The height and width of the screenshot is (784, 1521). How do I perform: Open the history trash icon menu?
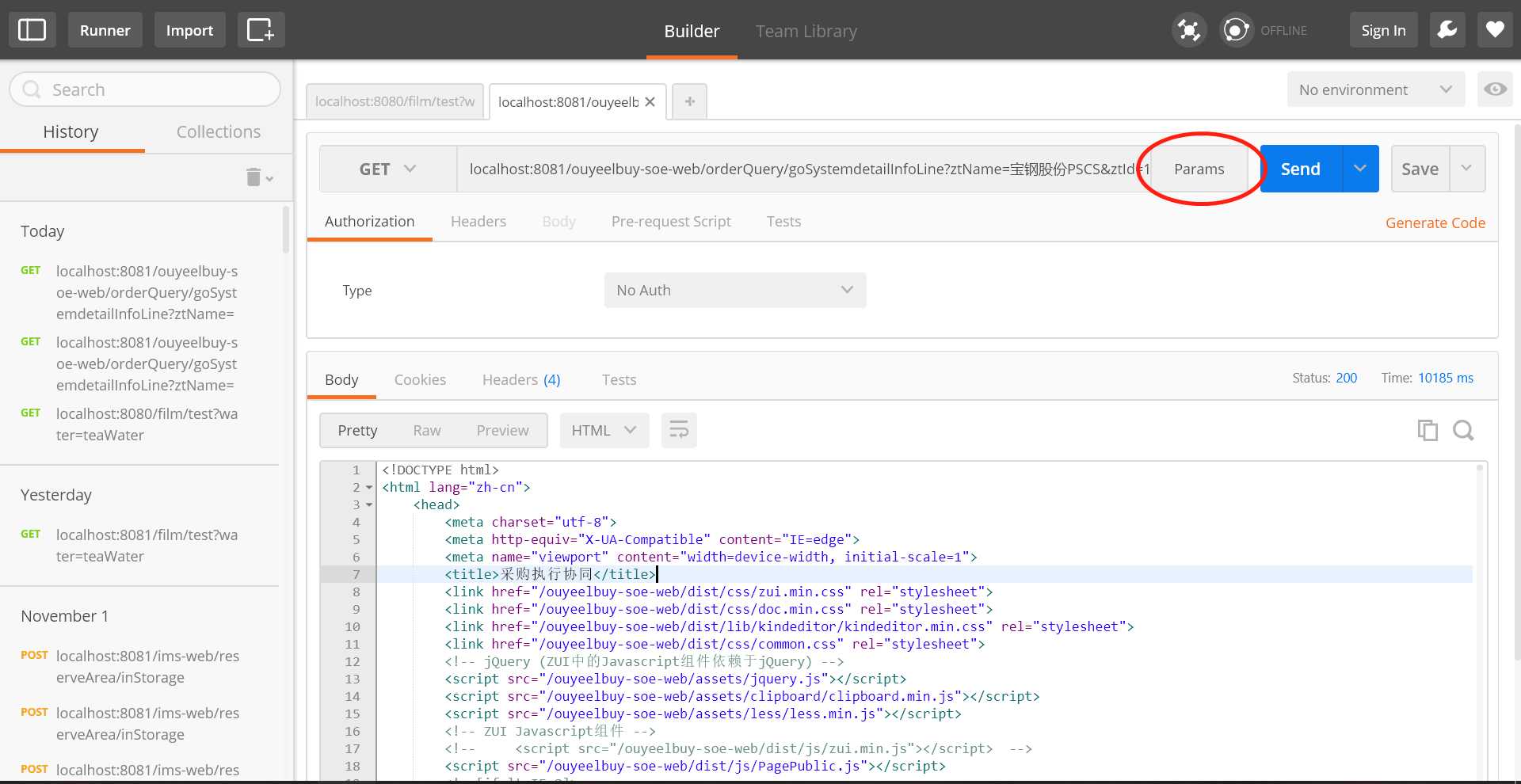click(x=259, y=177)
